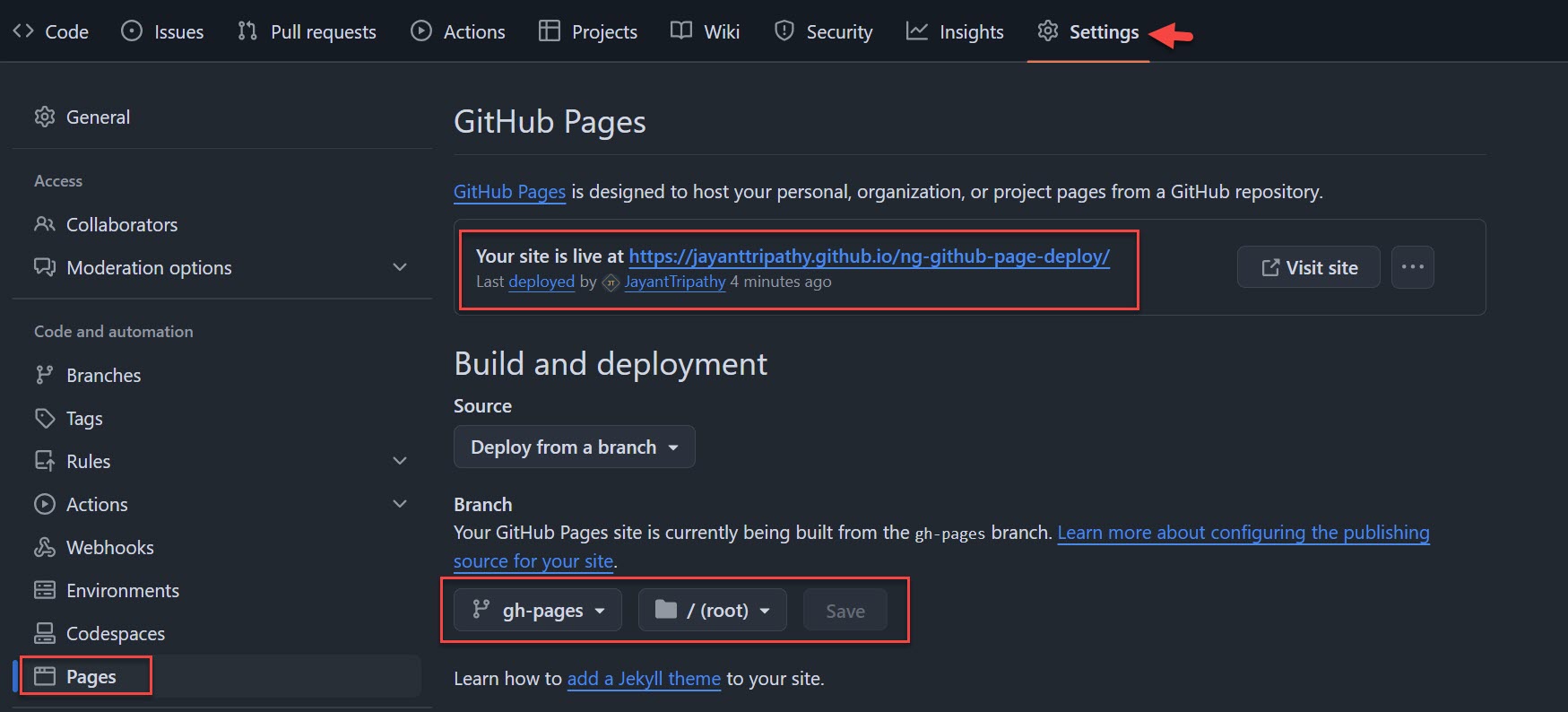
Task: Click the Issues circle-dot icon
Action: coord(132,31)
